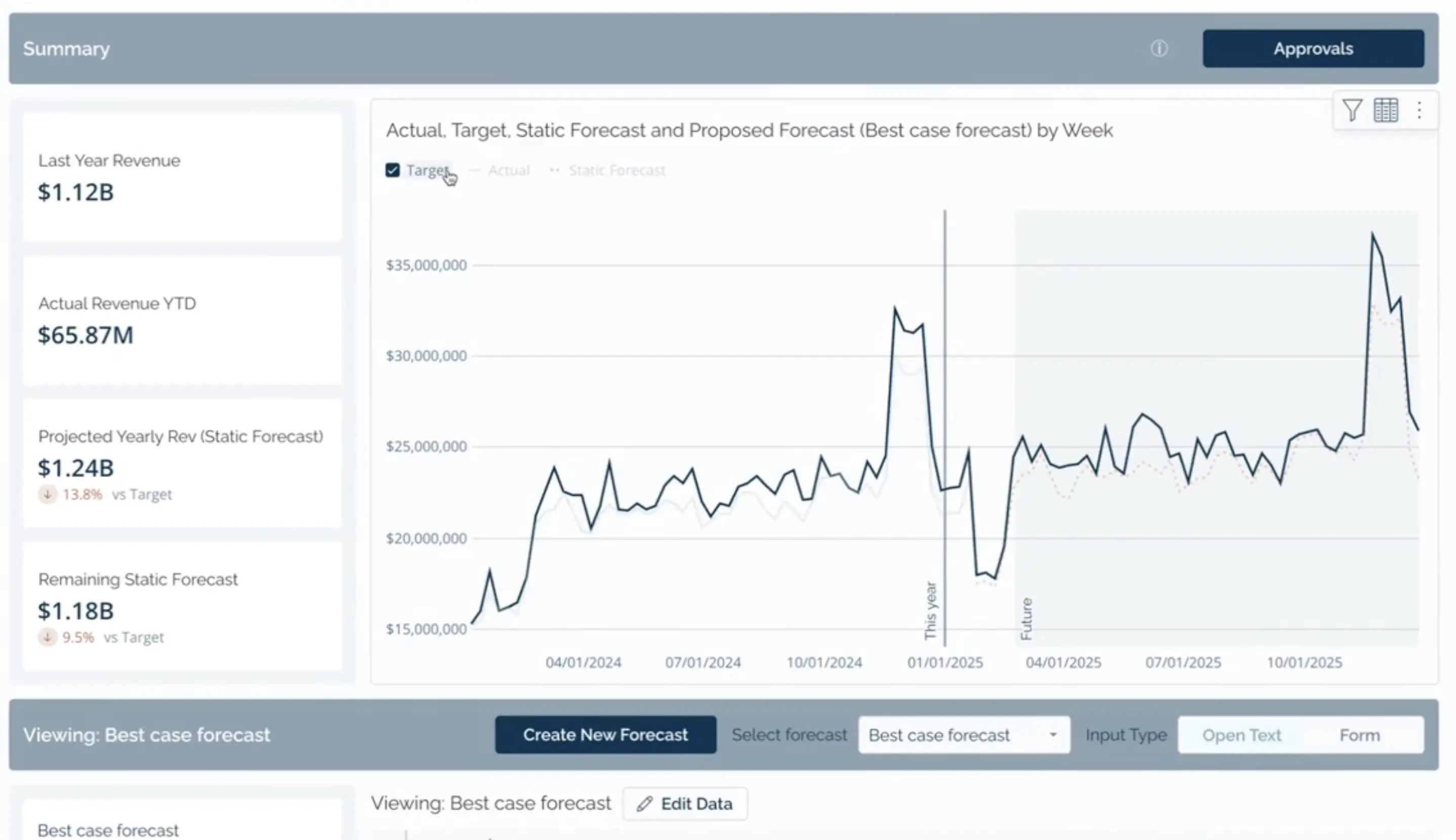Uncheck the Target legend checkbox
This screenshot has height=840, width=1456.
[392, 170]
